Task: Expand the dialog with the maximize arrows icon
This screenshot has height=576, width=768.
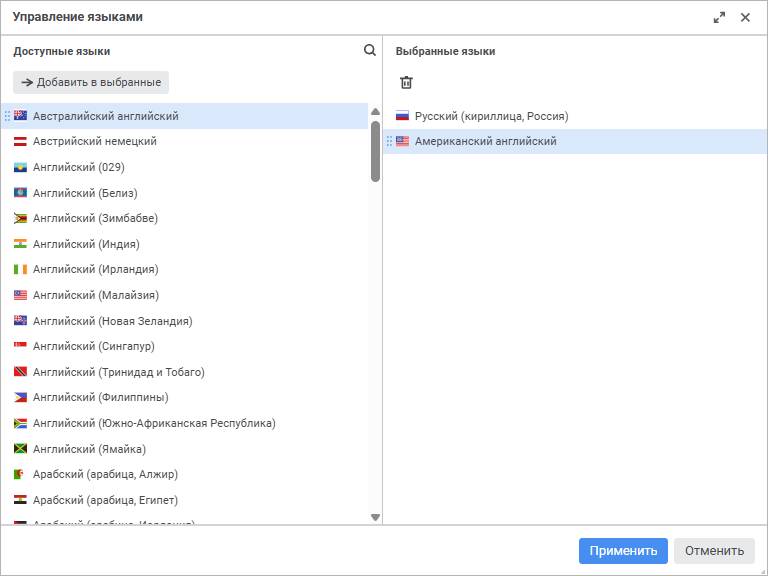Action: (719, 18)
